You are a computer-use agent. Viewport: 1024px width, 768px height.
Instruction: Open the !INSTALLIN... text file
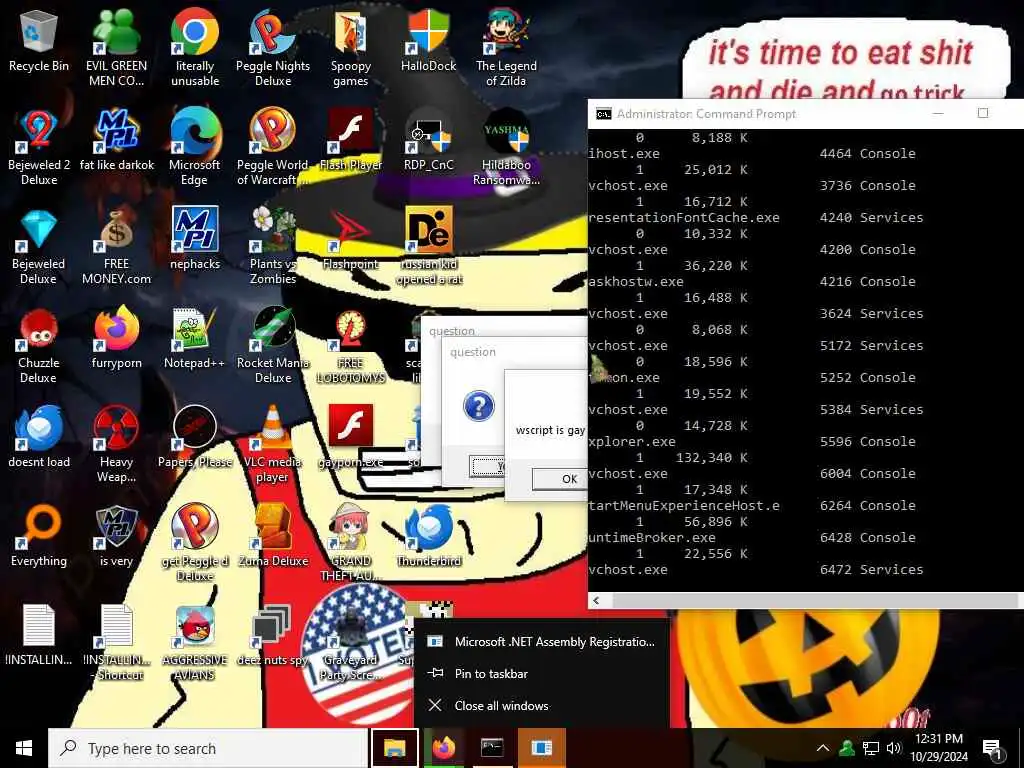[39, 635]
